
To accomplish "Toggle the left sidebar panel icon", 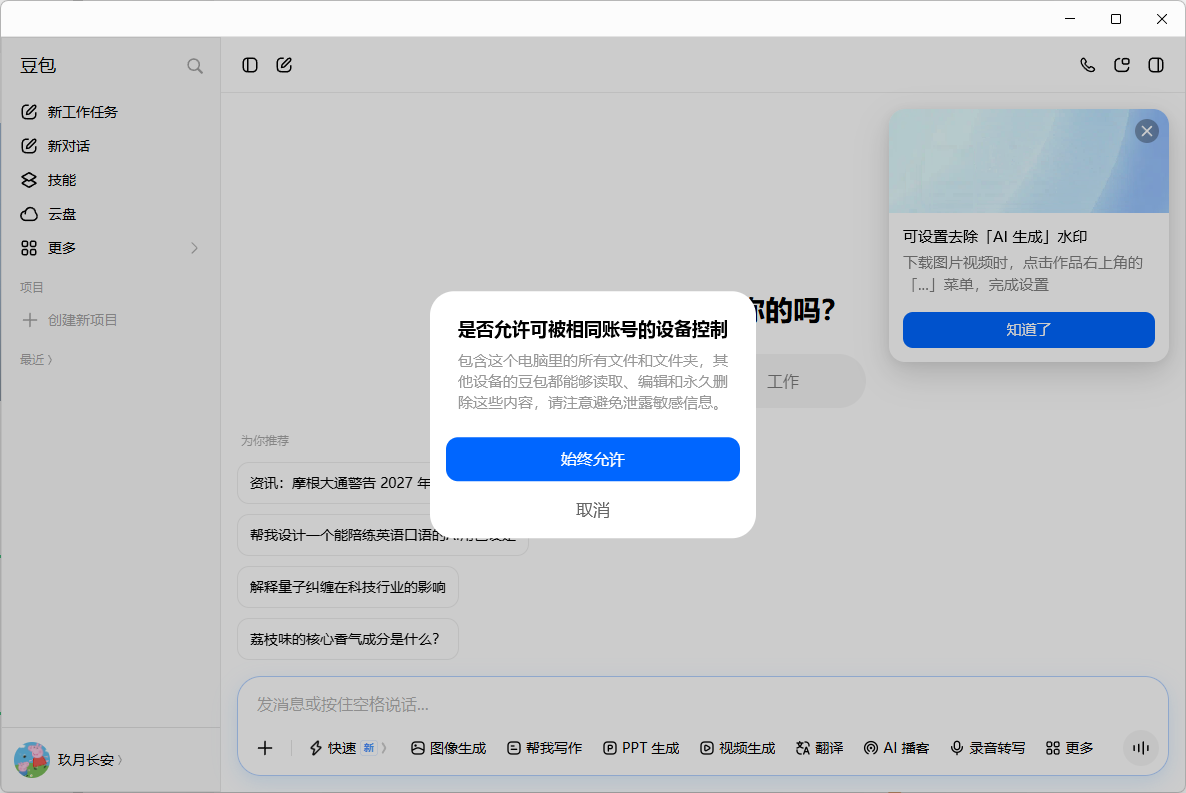I will 250,65.
